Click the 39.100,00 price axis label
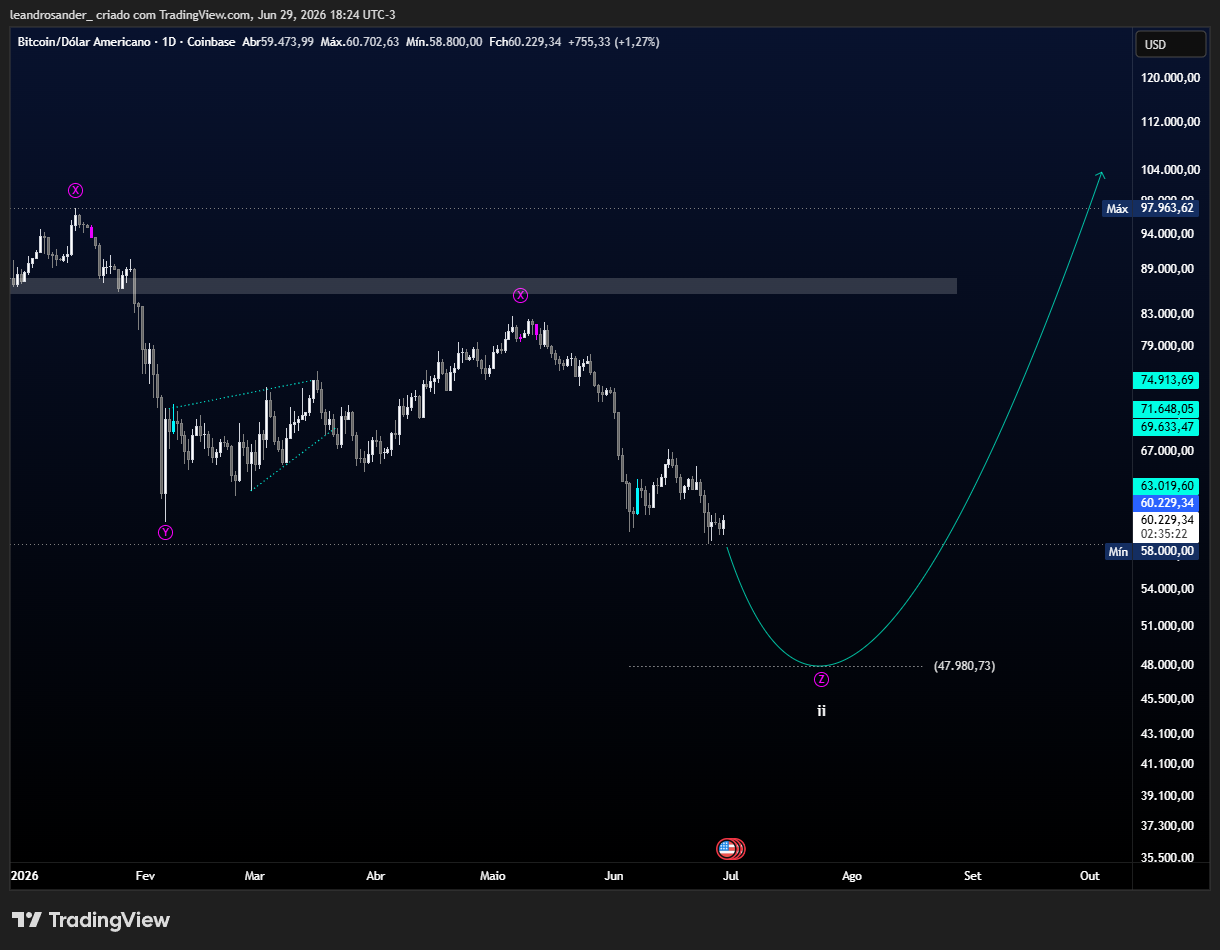Image resolution: width=1220 pixels, height=950 pixels. pos(1169,796)
